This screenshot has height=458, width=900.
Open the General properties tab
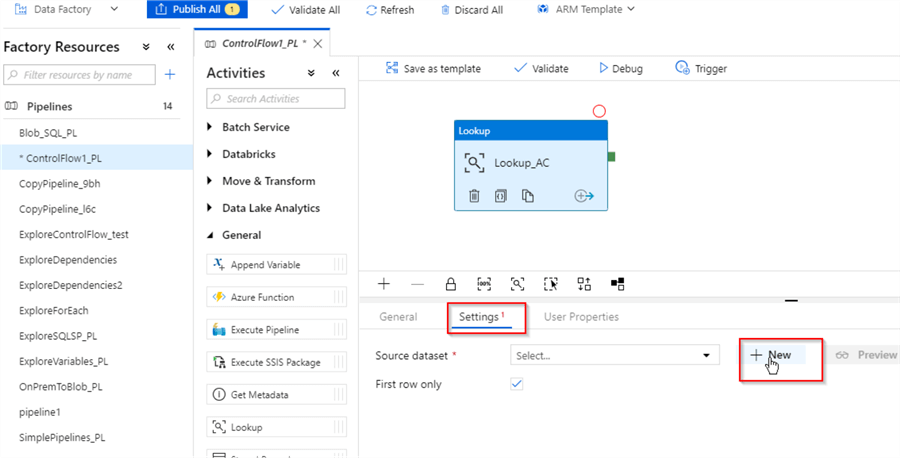pyautogui.click(x=398, y=317)
